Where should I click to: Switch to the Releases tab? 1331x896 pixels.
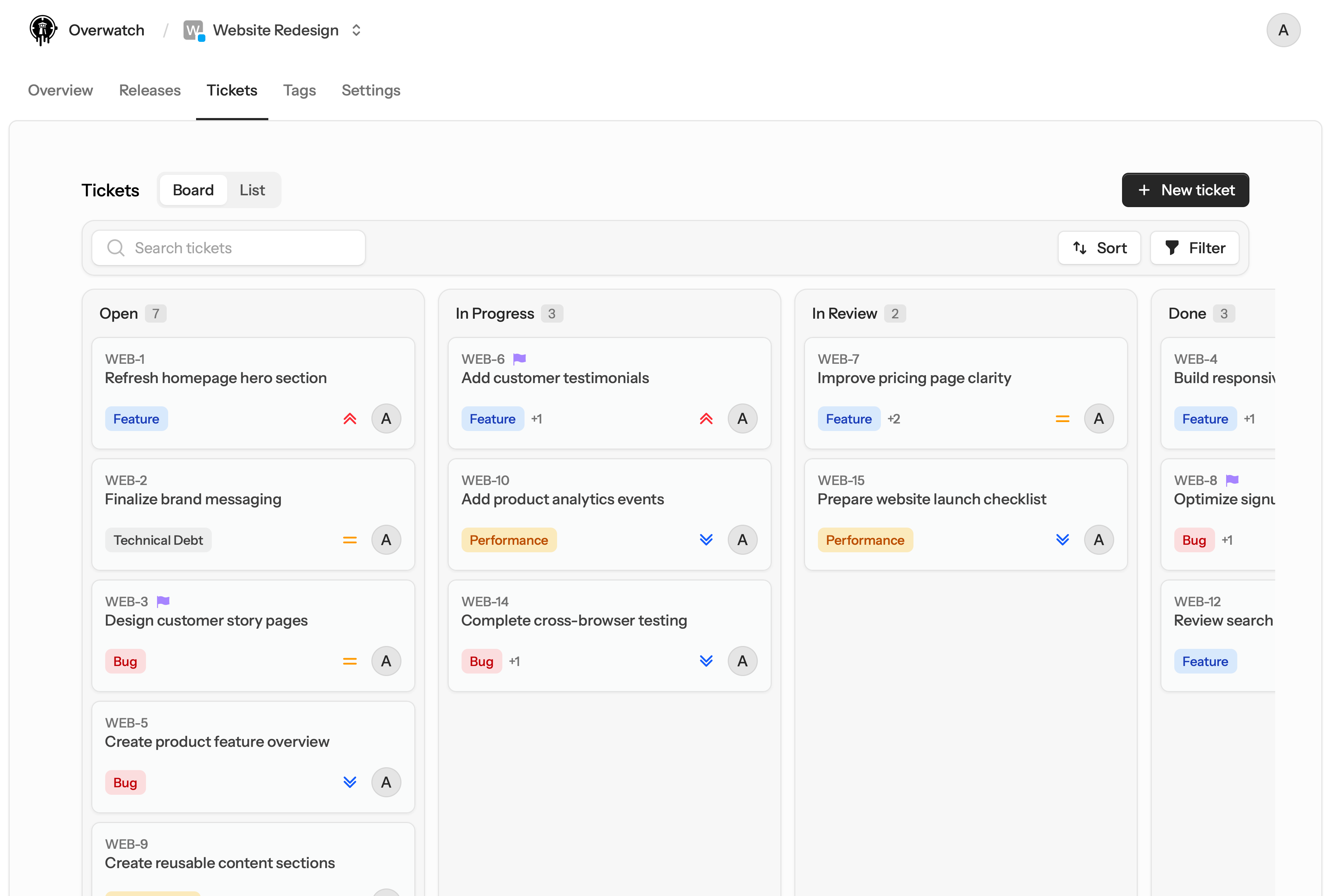[150, 90]
